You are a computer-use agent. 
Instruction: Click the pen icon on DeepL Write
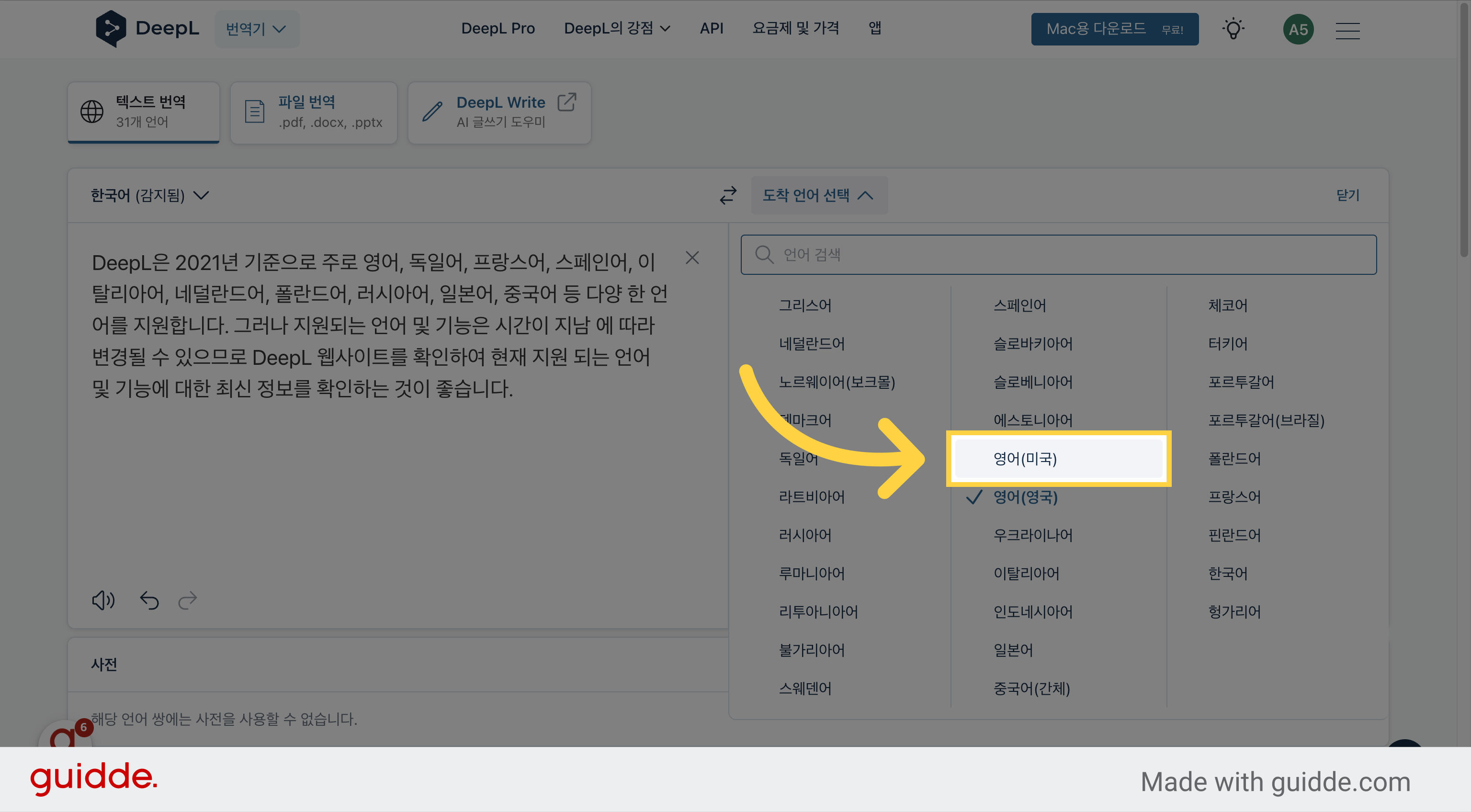pyautogui.click(x=432, y=112)
